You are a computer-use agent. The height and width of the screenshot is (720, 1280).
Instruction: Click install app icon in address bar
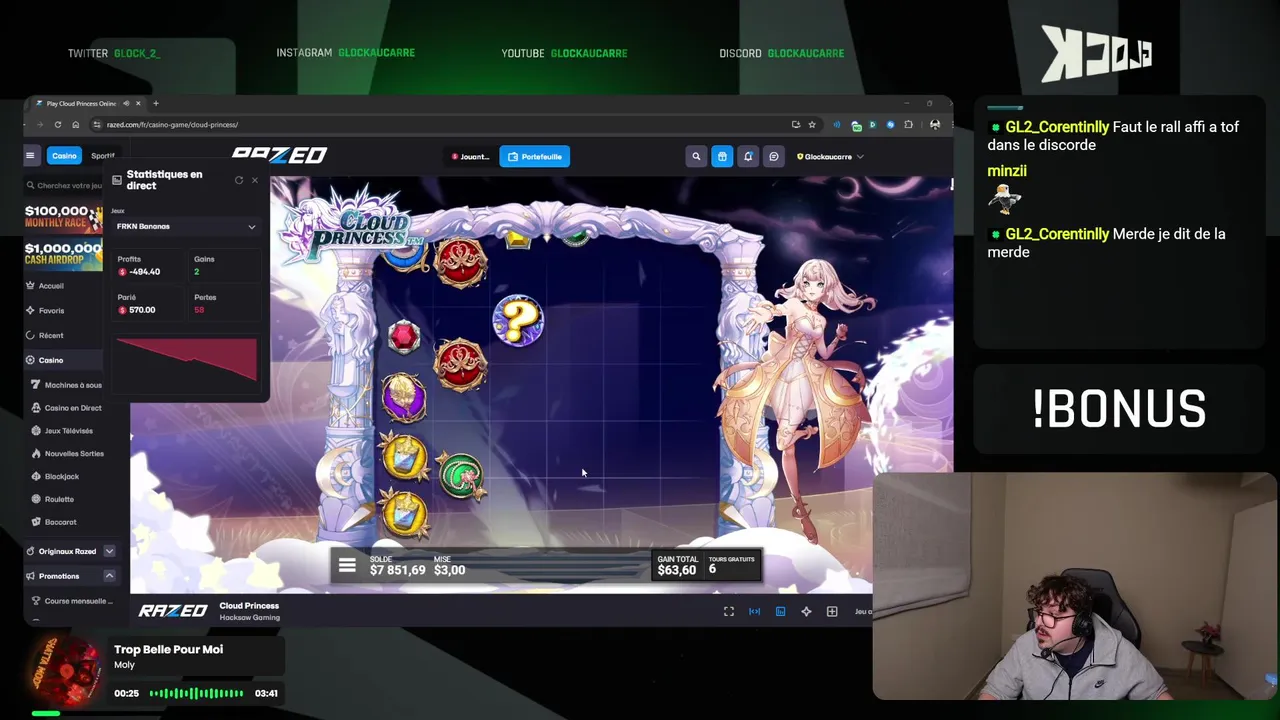pyautogui.click(x=795, y=125)
